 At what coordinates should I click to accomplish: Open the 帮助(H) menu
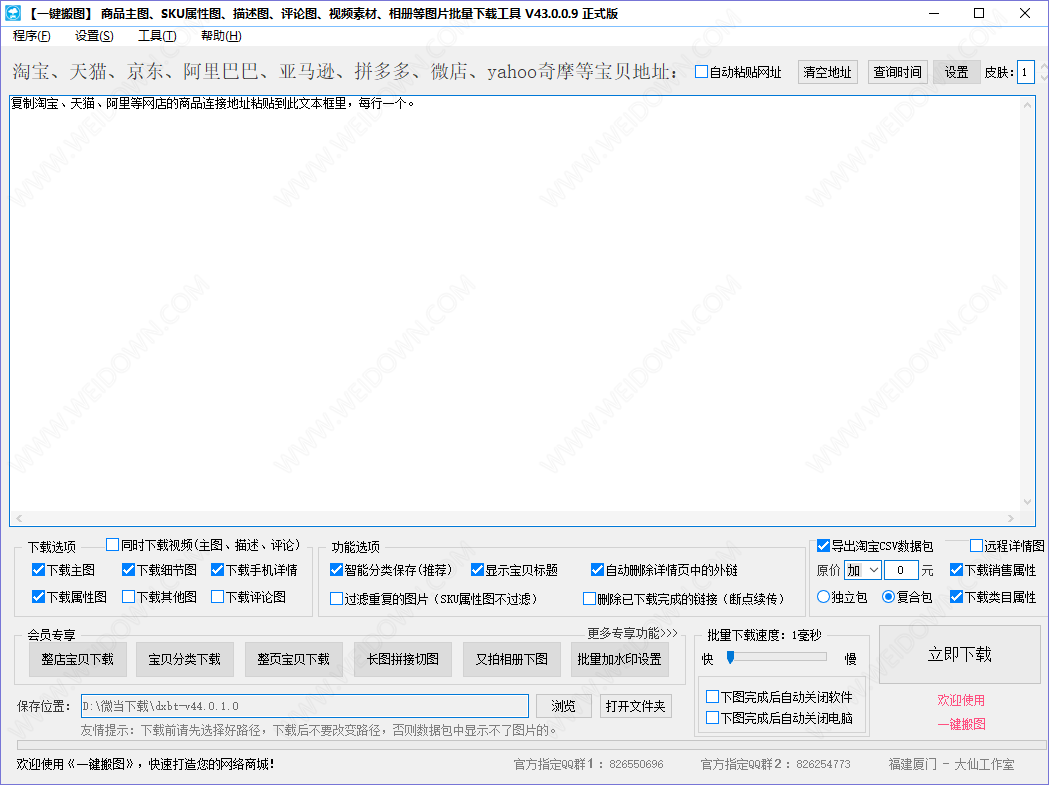[x=221, y=36]
